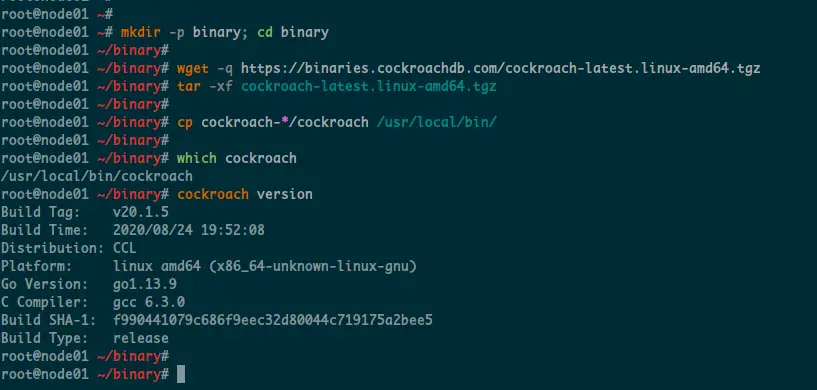
Task: Click the 'Platform:' label
Action: tap(36, 266)
